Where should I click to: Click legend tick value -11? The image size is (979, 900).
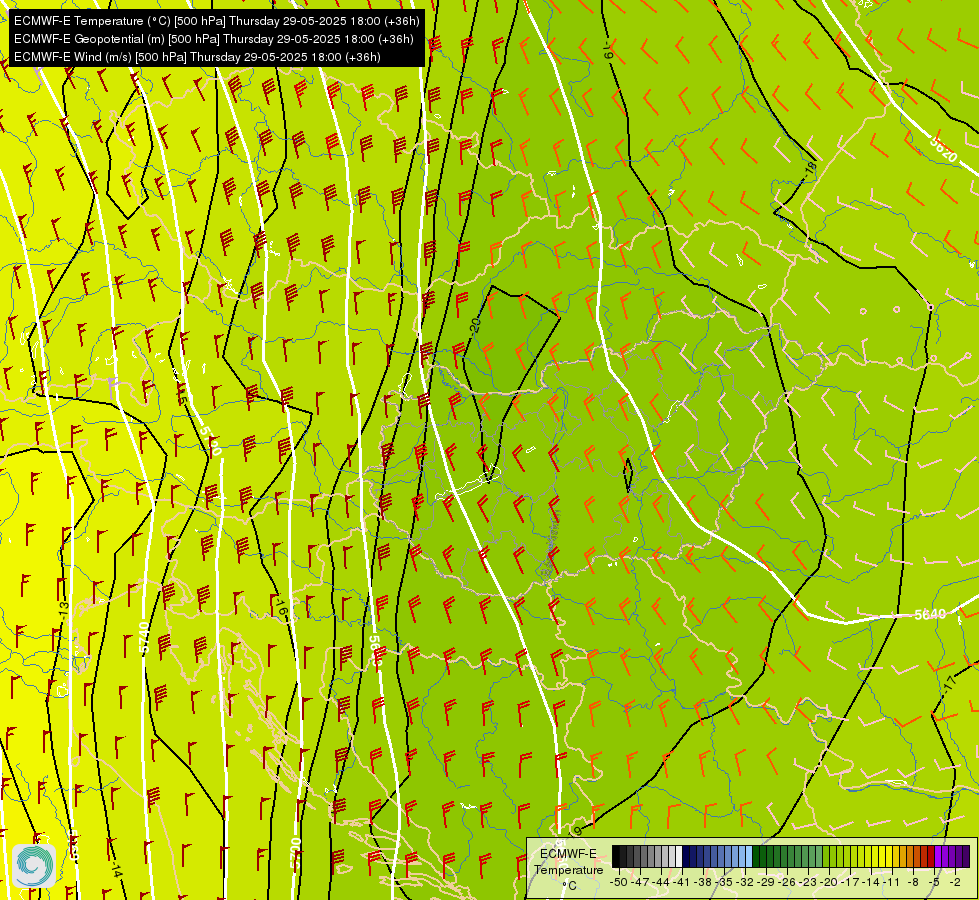[892, 882]
